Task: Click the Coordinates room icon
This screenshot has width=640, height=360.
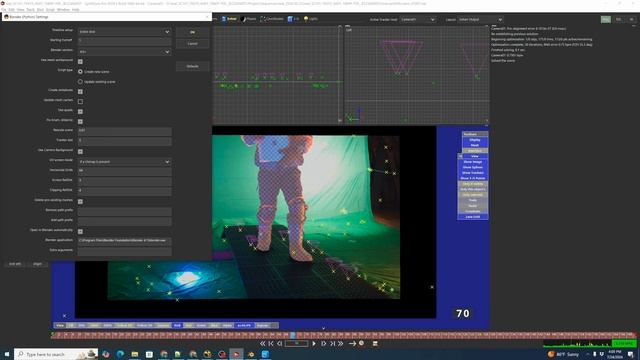Action: click(x=262, y=19)
